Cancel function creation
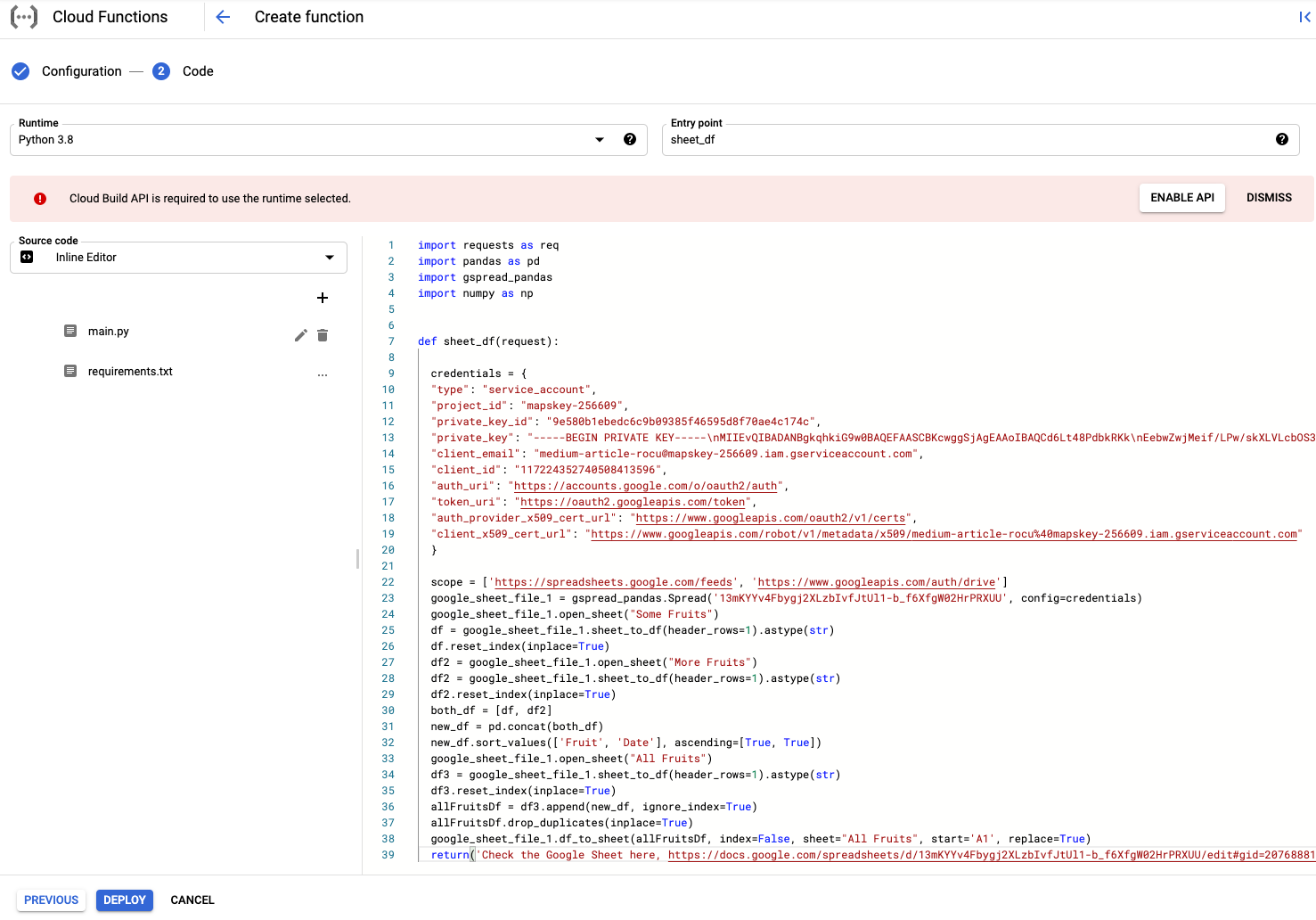The height and width of the screenshot is (920, 1316). pos(192,900)
